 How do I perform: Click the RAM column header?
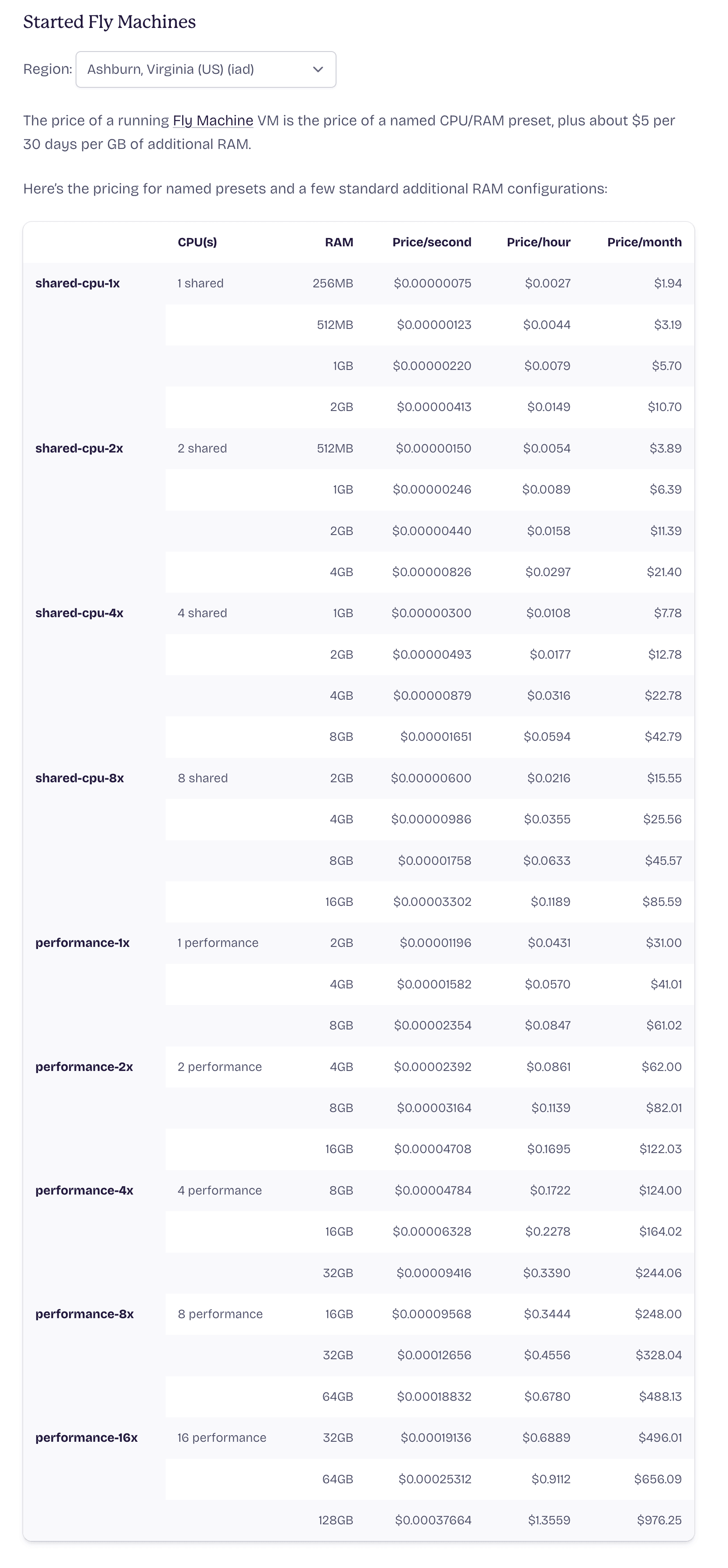(x=339, y=242)
